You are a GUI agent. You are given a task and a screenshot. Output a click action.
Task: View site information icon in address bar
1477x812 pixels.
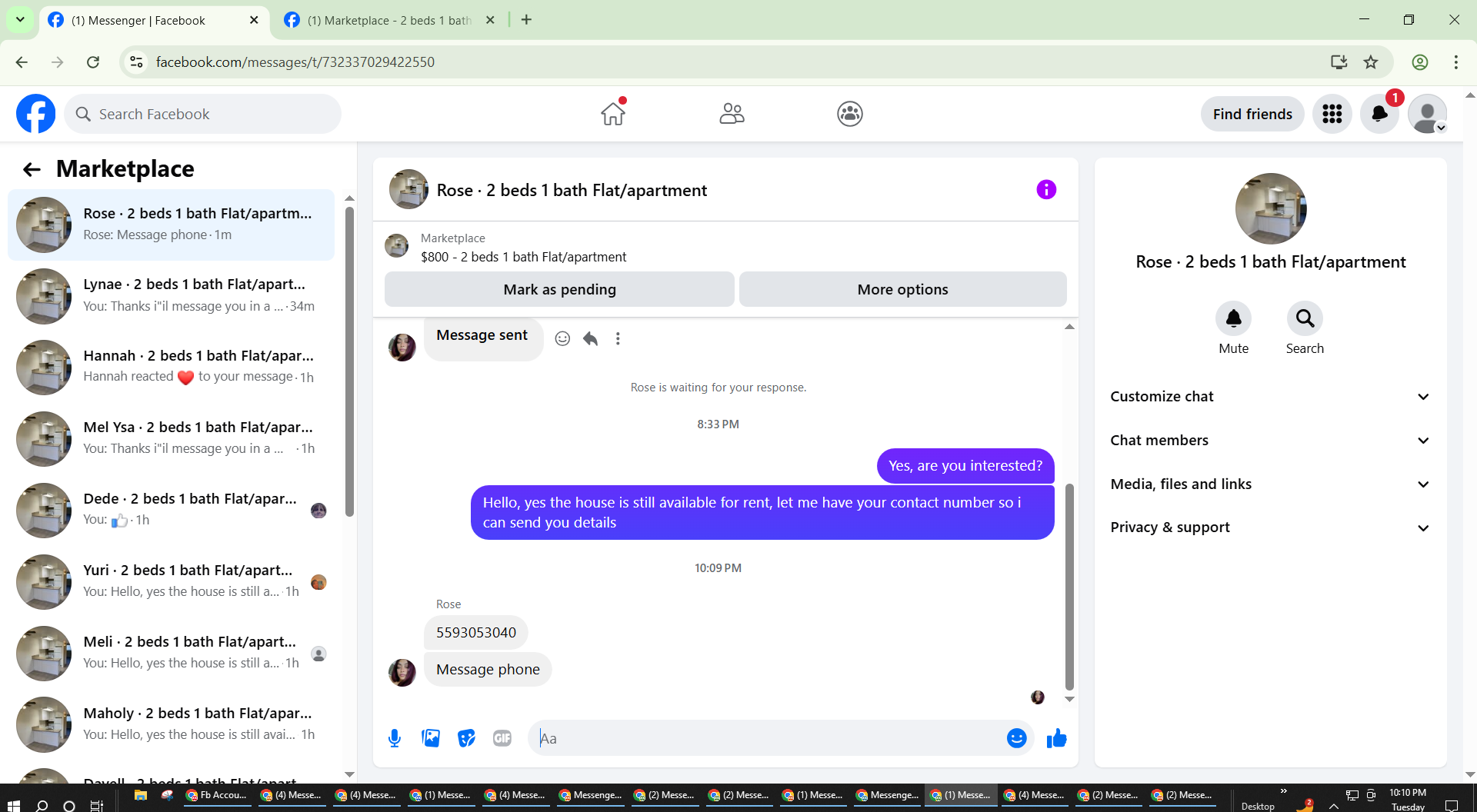[136, 62]
